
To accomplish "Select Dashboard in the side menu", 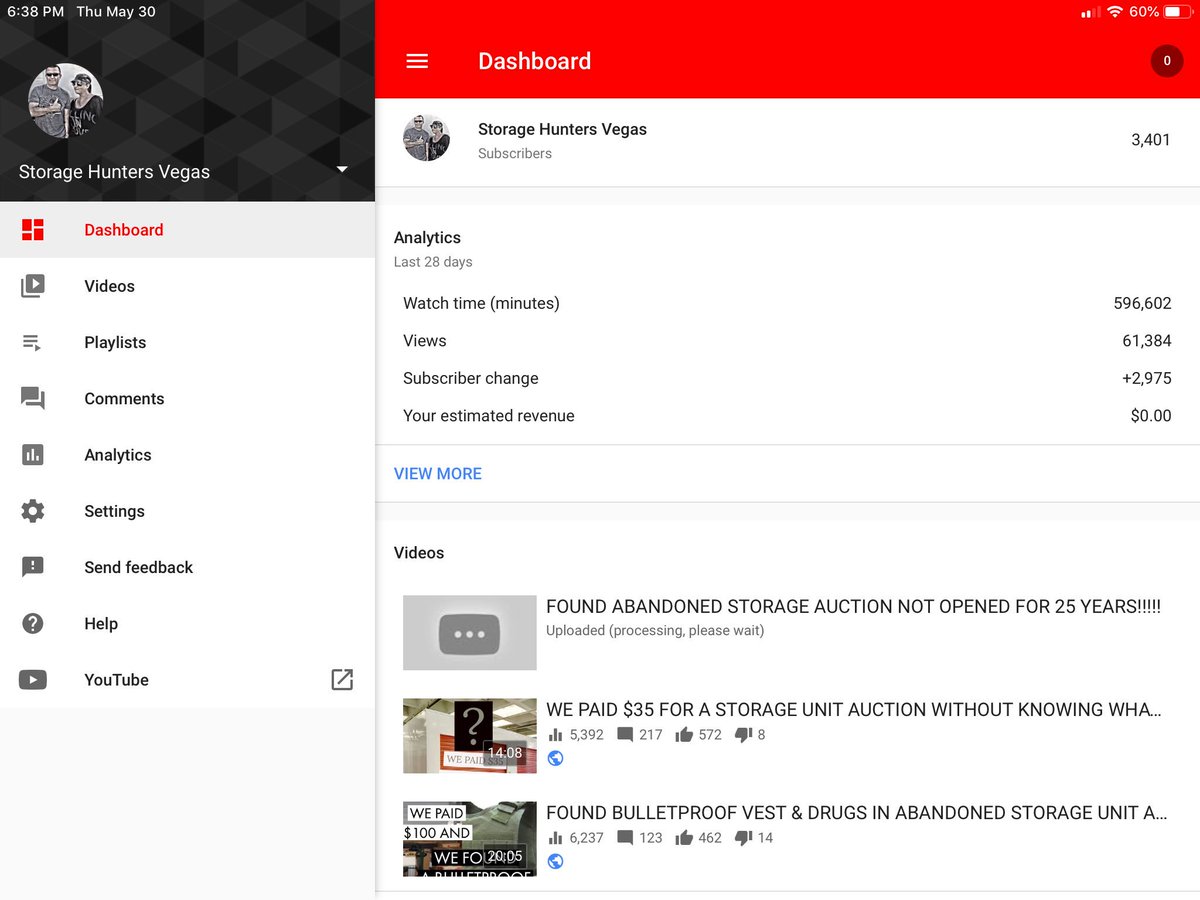I will pyautogui.click(x=187, y=230).
